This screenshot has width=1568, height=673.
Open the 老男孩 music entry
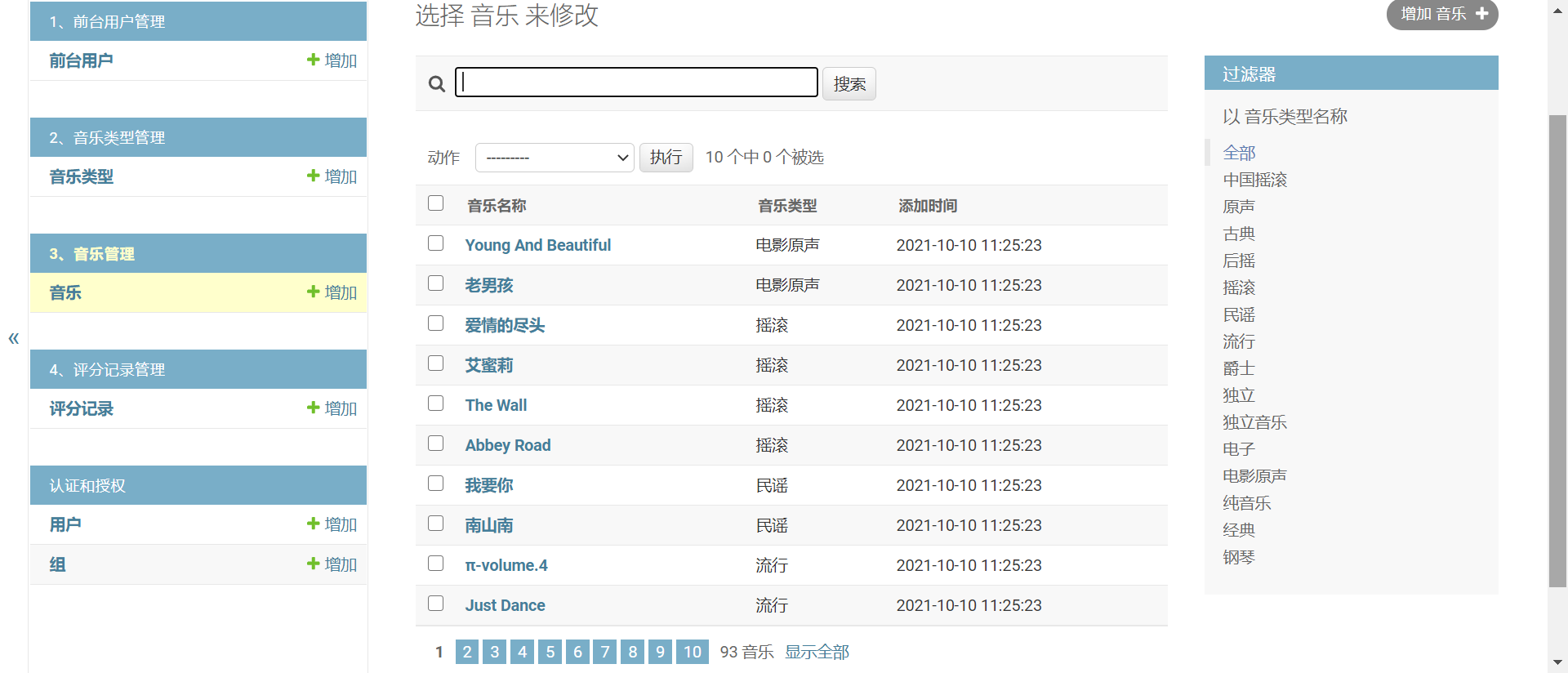(489, 285)
